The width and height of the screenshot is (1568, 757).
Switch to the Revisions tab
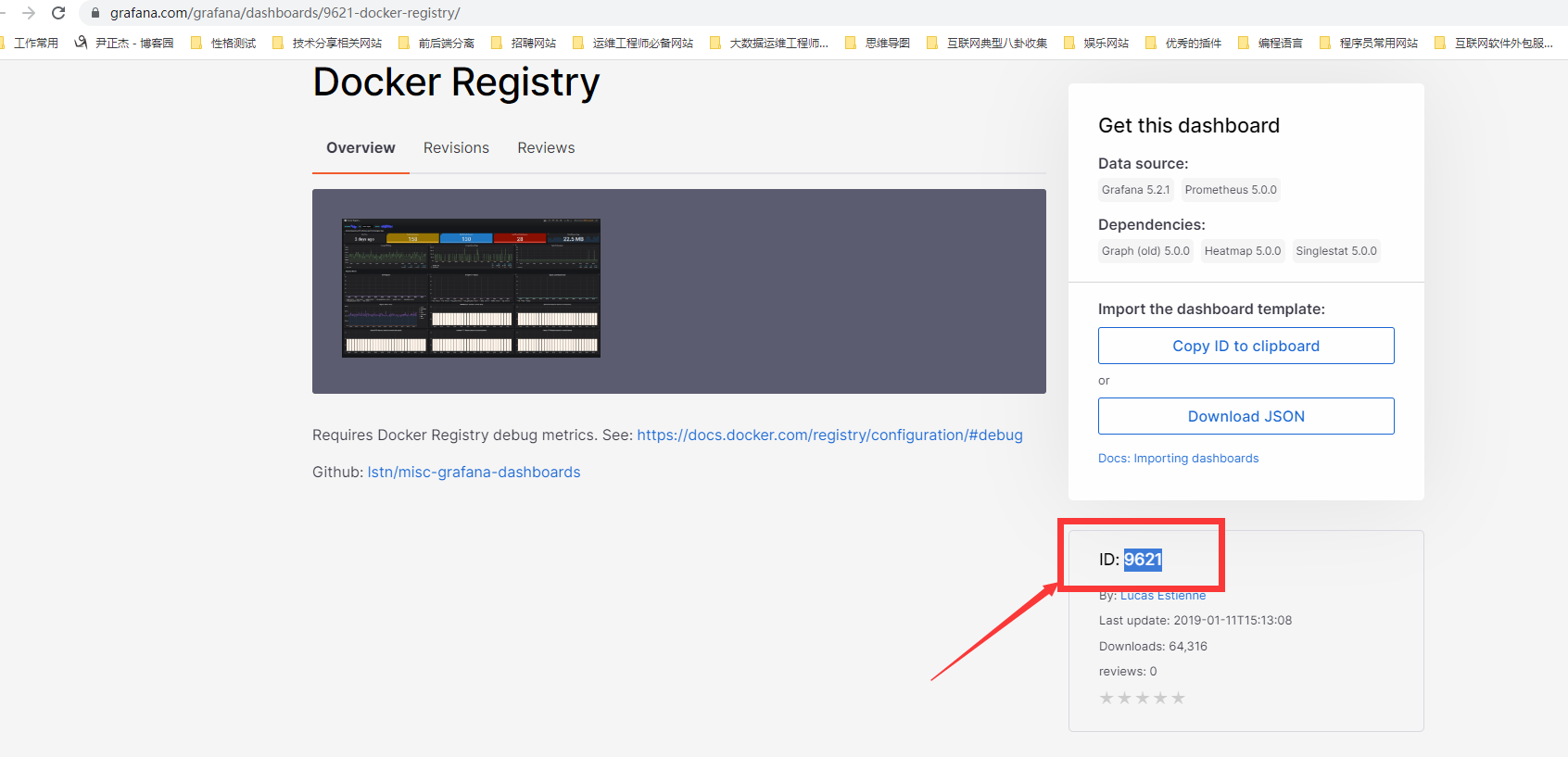tap(456, 148)
